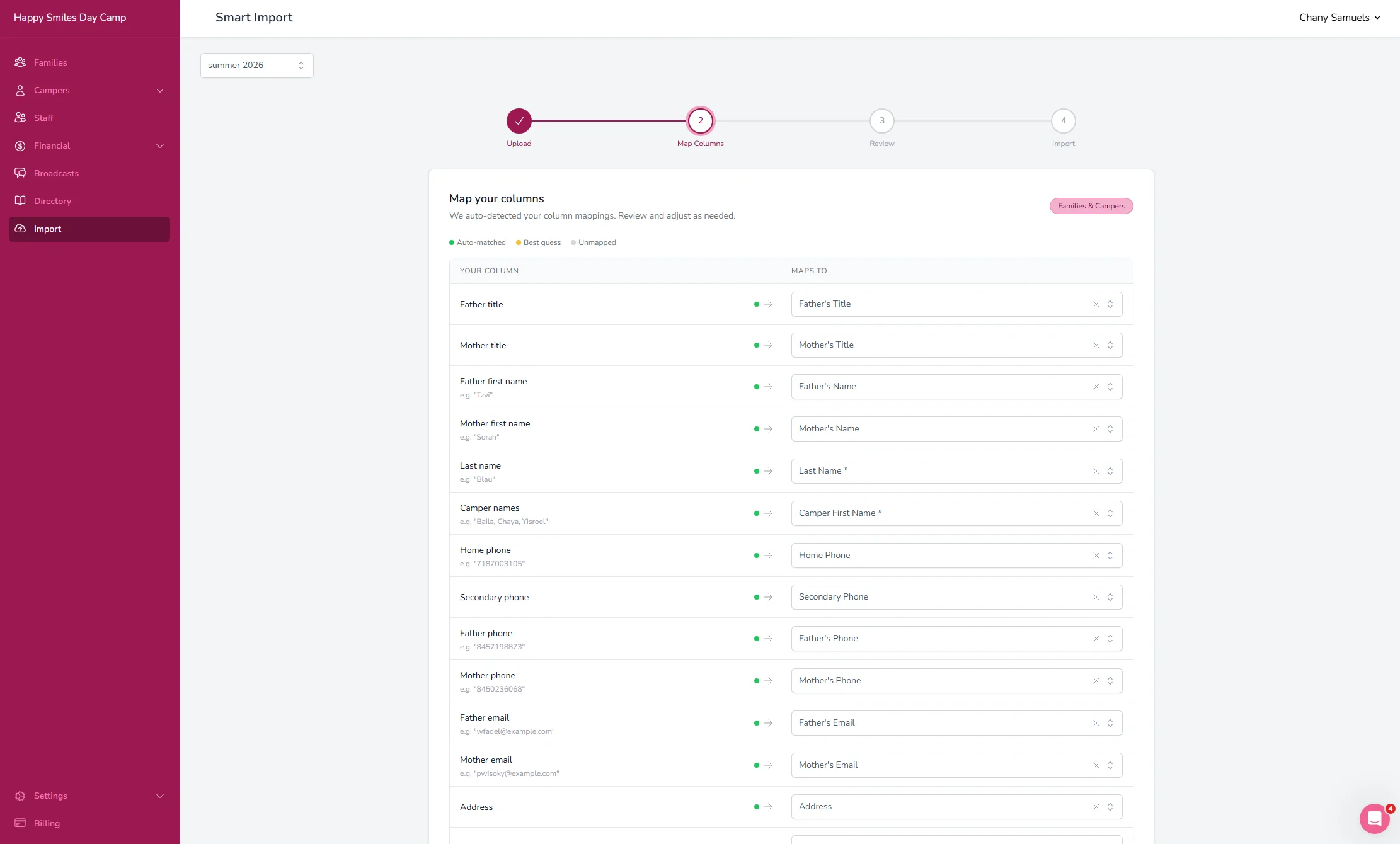The height and width of the screenshot is (844, 1400).
Task: Clear the Father's Phone mapping
Action: pyautogui.click(x=1096, y=639)
